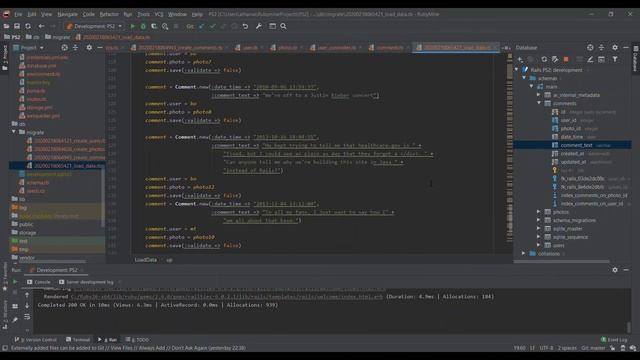Select index_comments_on_photo_id in Database tree
This screenshot has width=640, height=360.
click(x=594, y=195)
